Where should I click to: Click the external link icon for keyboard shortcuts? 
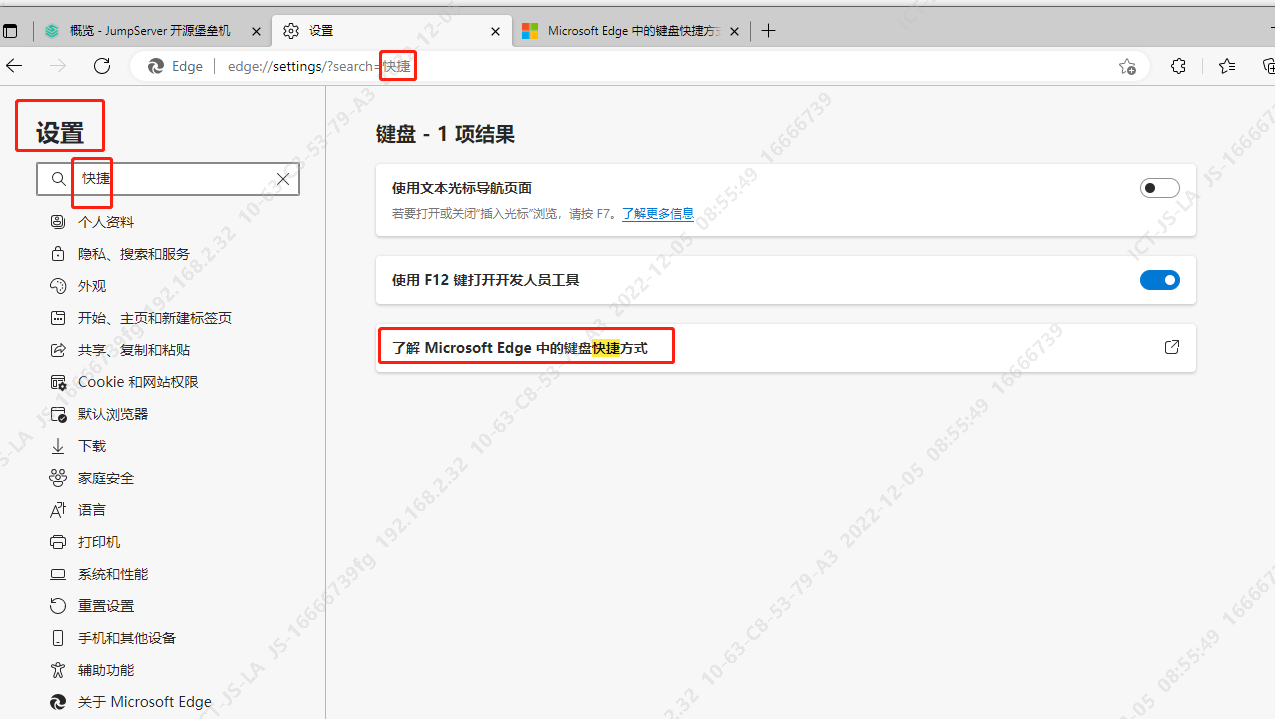1172,347
